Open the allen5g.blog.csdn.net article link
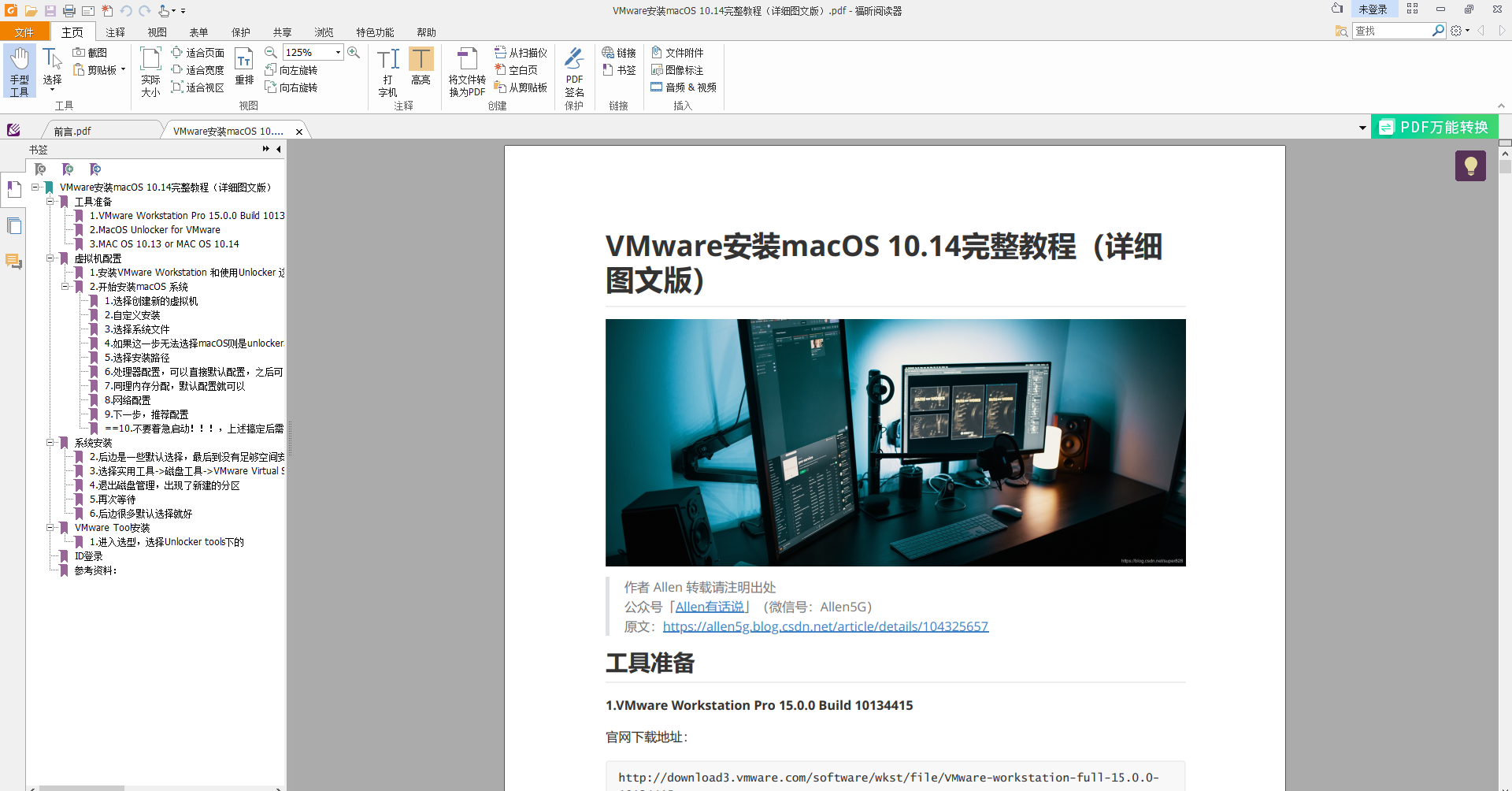Viewport: 1512px width, 791px height. point(825,626)
